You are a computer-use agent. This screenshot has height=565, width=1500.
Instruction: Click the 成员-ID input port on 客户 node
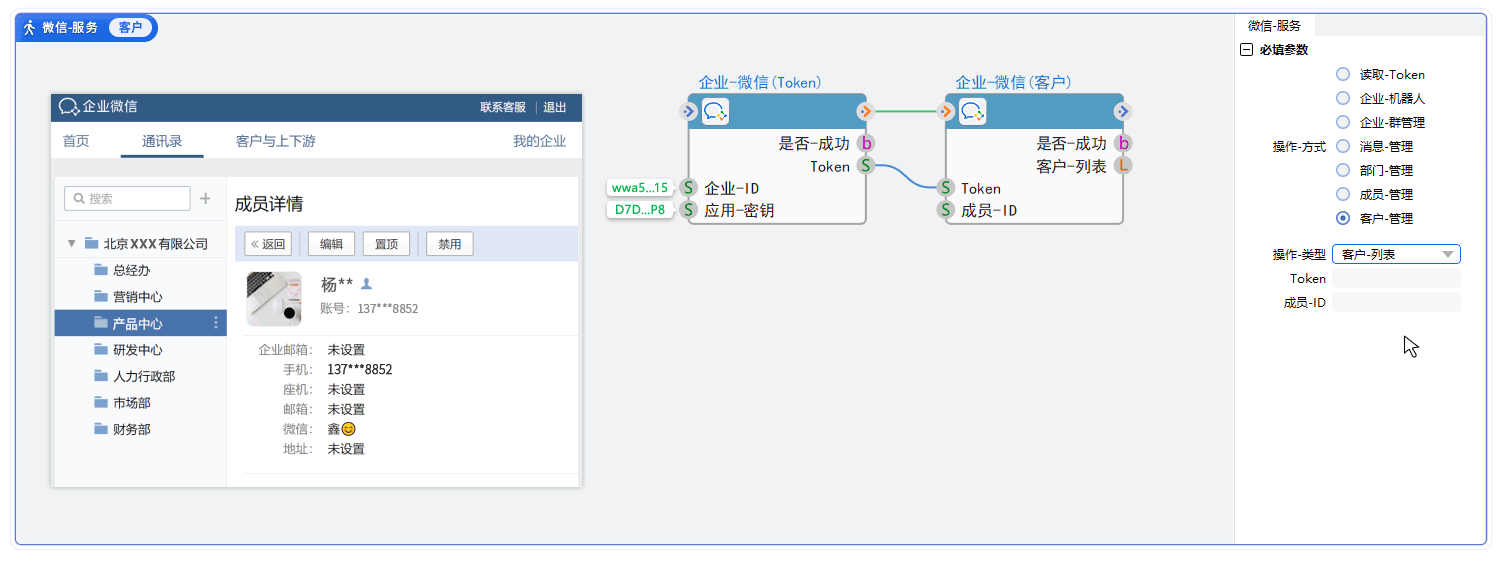click(x=945, y=210)
